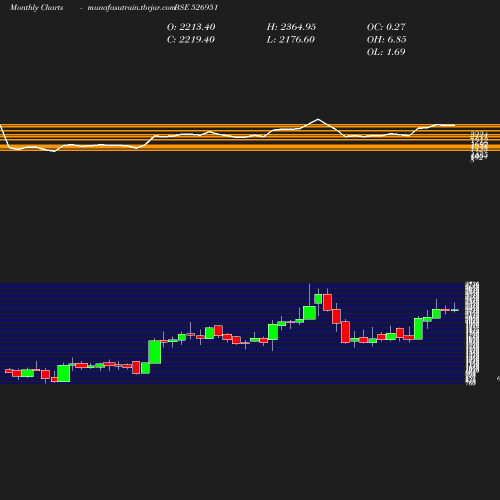500x500 pixels.
Task: Click the munafasutra website watermark text
Action: pos(131,8)
